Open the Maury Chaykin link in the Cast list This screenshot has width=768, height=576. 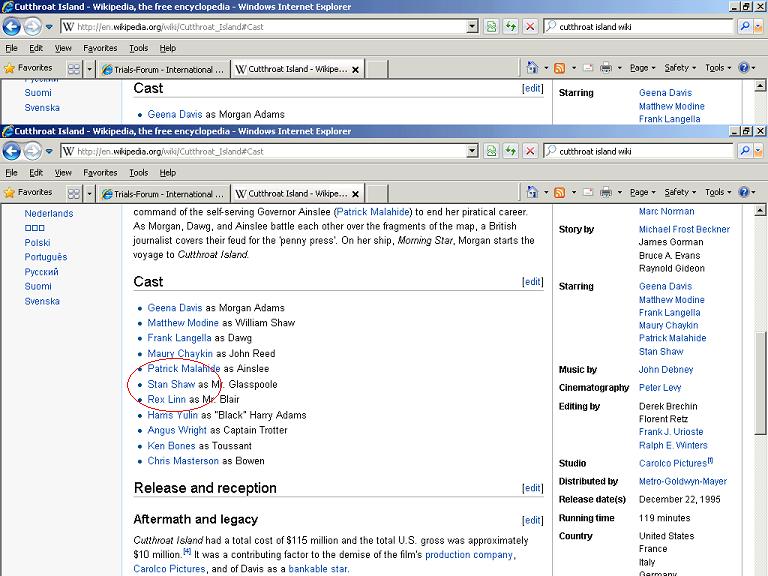(x=180, y=353)
